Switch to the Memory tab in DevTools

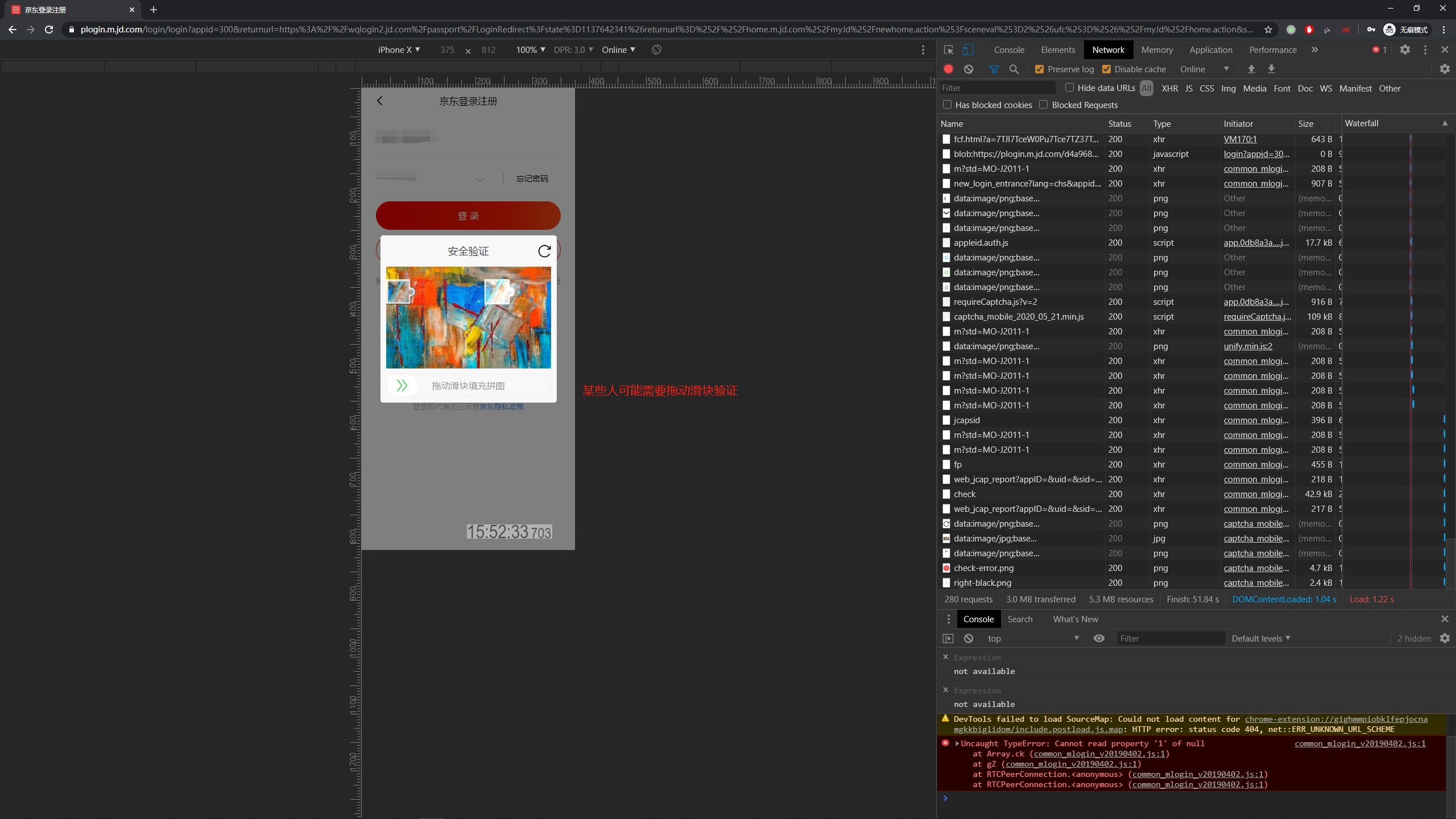(x=1157, y=50)
